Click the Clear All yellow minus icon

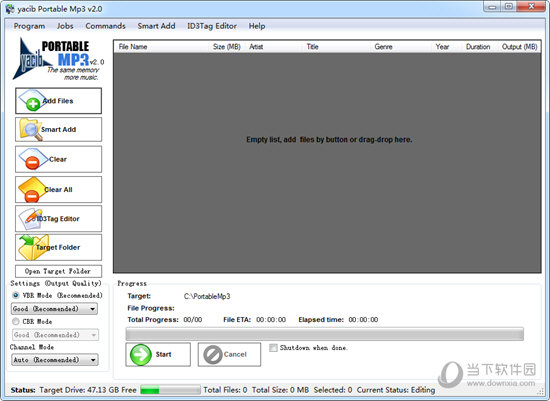(x=32, y=190)
